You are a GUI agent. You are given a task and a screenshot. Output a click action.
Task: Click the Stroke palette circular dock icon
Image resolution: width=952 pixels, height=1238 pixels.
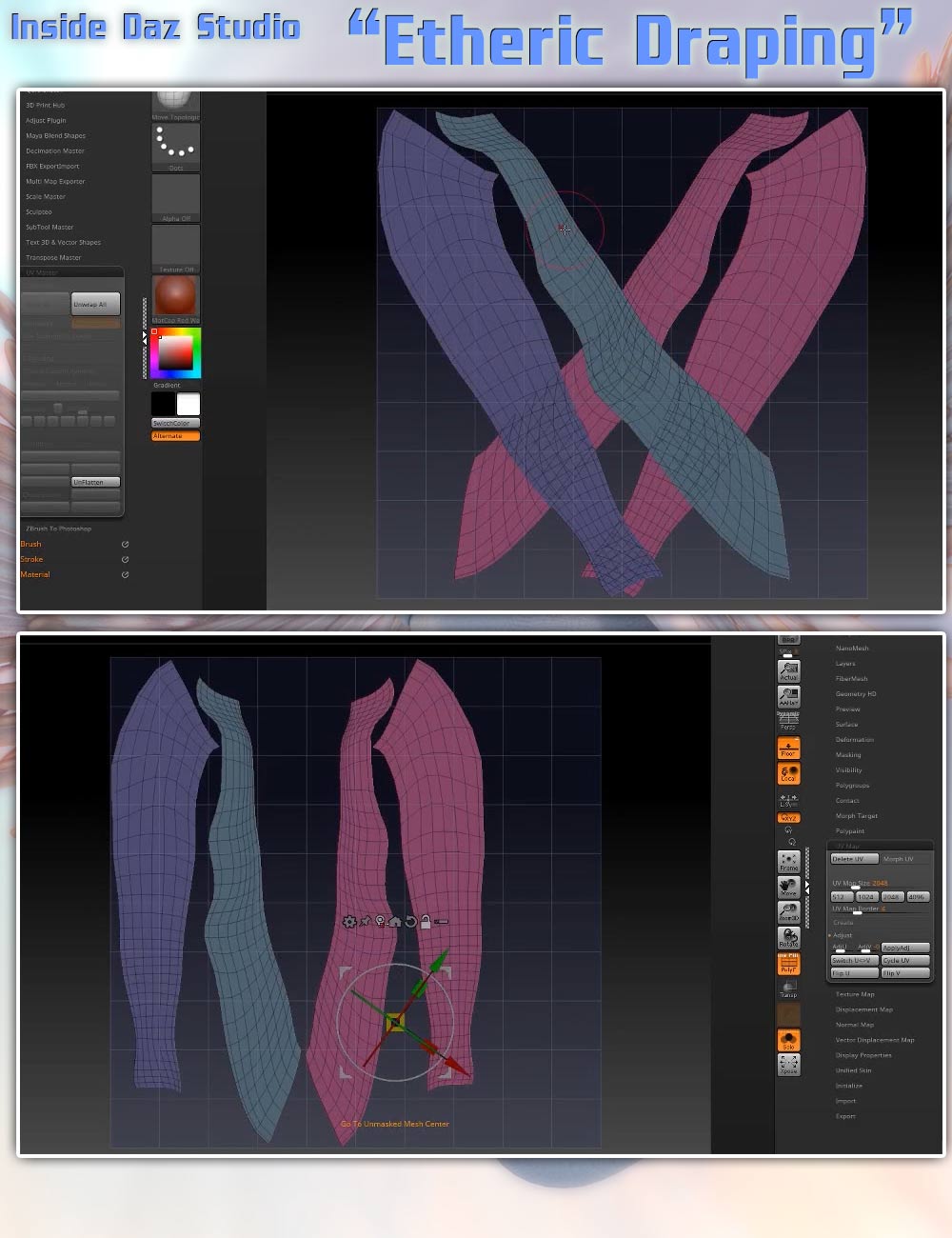(x=125, y=559)
